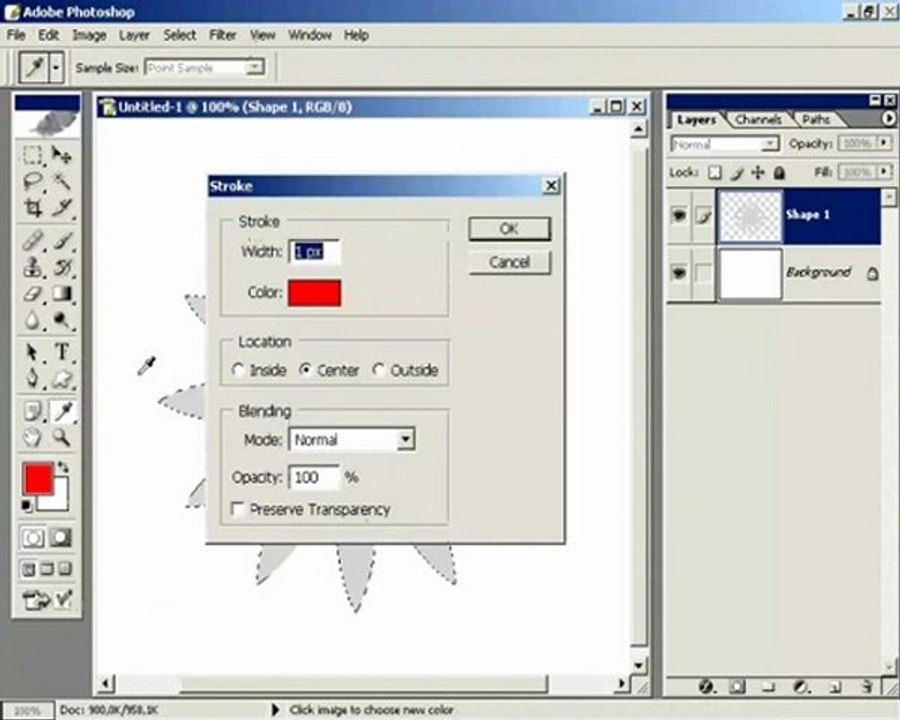The height and width of the screenshot is (720, 900).
Task: Select the Healing Brush tool
Action: (x=32, y=241)
